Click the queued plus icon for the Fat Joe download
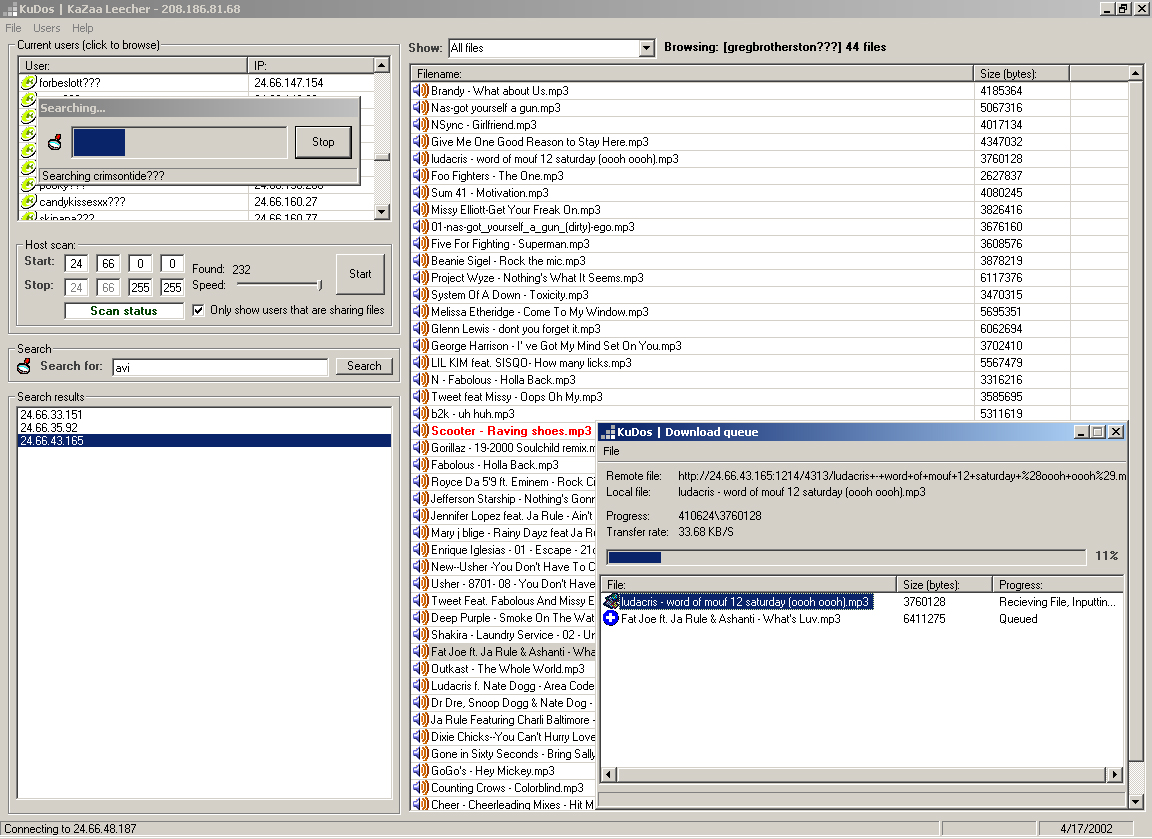 (611, 619)
